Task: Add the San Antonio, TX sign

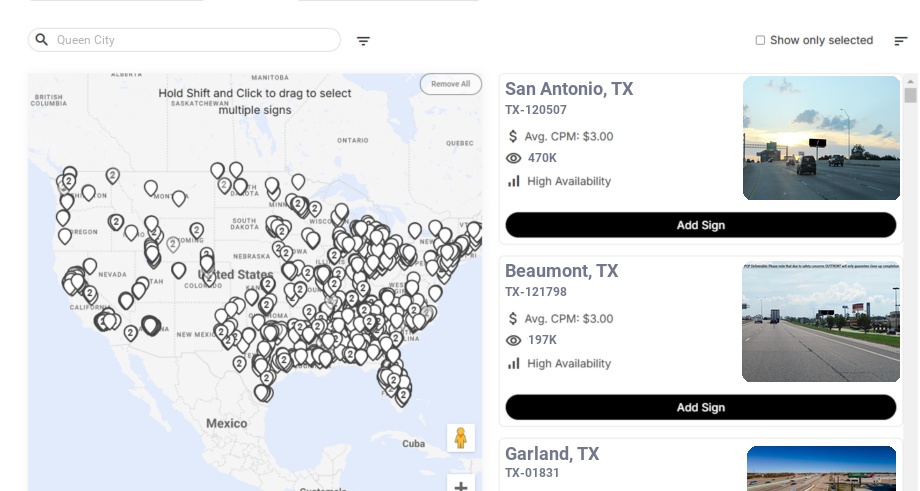Action: [700, 225]
